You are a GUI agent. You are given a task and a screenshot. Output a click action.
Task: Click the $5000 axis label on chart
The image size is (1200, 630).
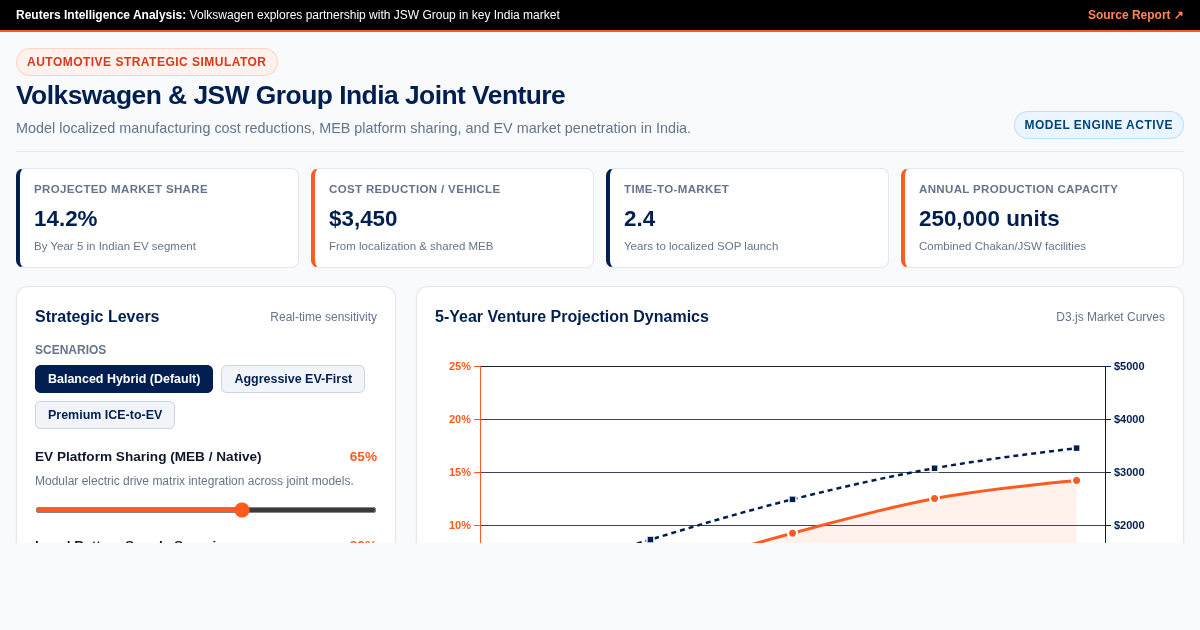pyautogui.click(x=1129, y=366)
